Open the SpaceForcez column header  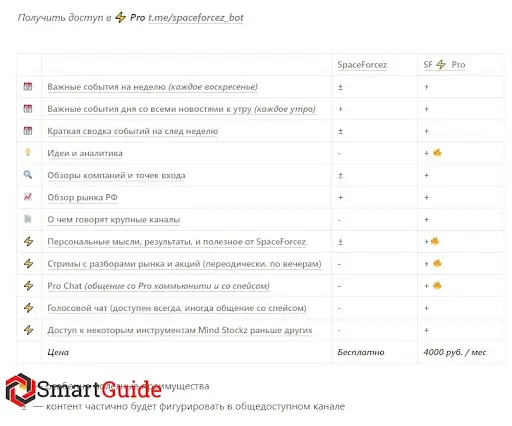tap(362, 65)
